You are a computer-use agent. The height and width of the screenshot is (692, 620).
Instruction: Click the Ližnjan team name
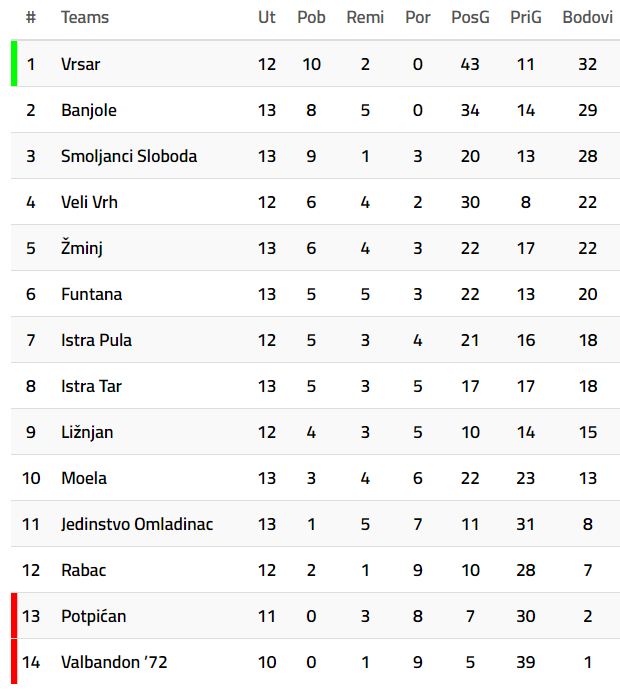[x=87, y=432]
